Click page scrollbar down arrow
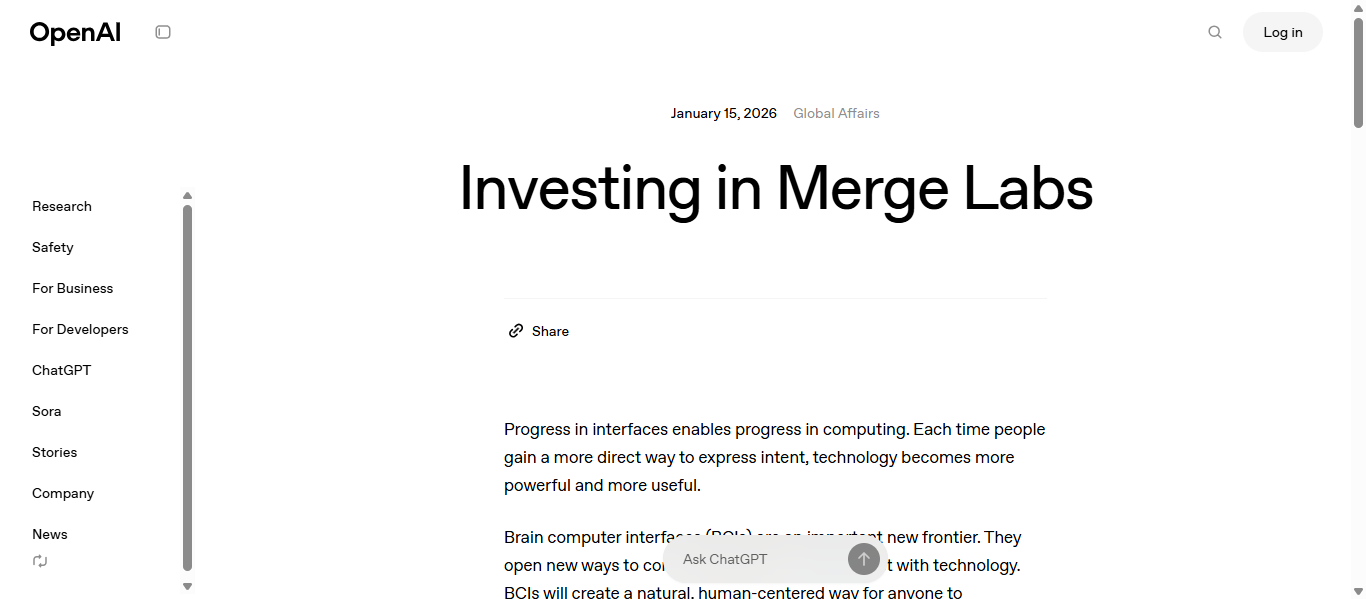 1358,590
